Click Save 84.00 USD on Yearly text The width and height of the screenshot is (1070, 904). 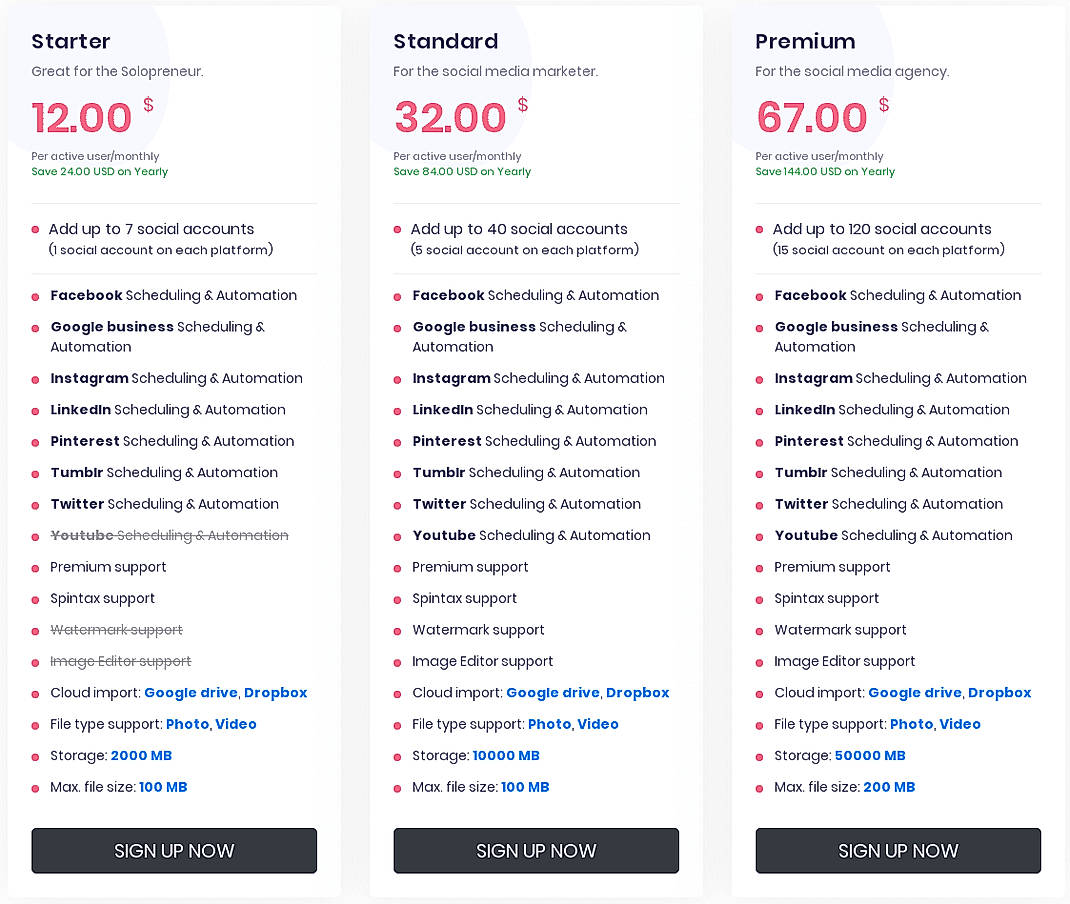click(x=463, y=171)
